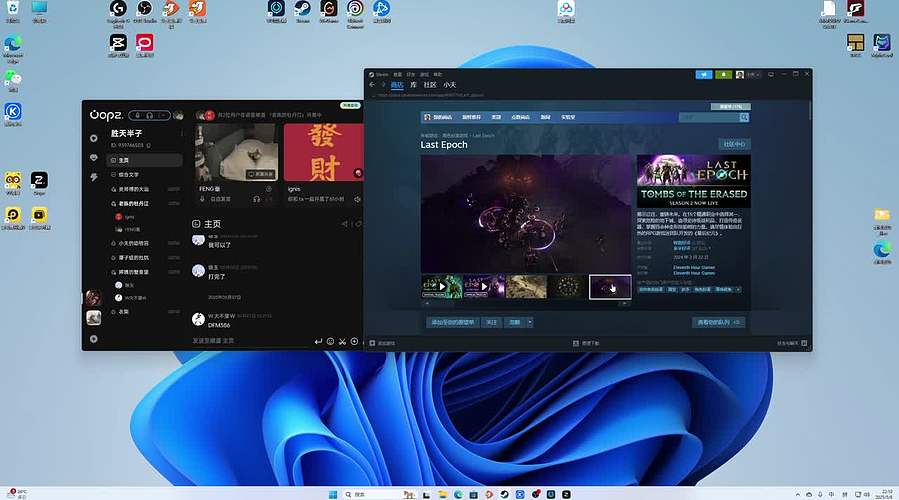Click magnifier search button in Steam store
The width and height of the screenshot is (899, 500).
coord(744,117)
